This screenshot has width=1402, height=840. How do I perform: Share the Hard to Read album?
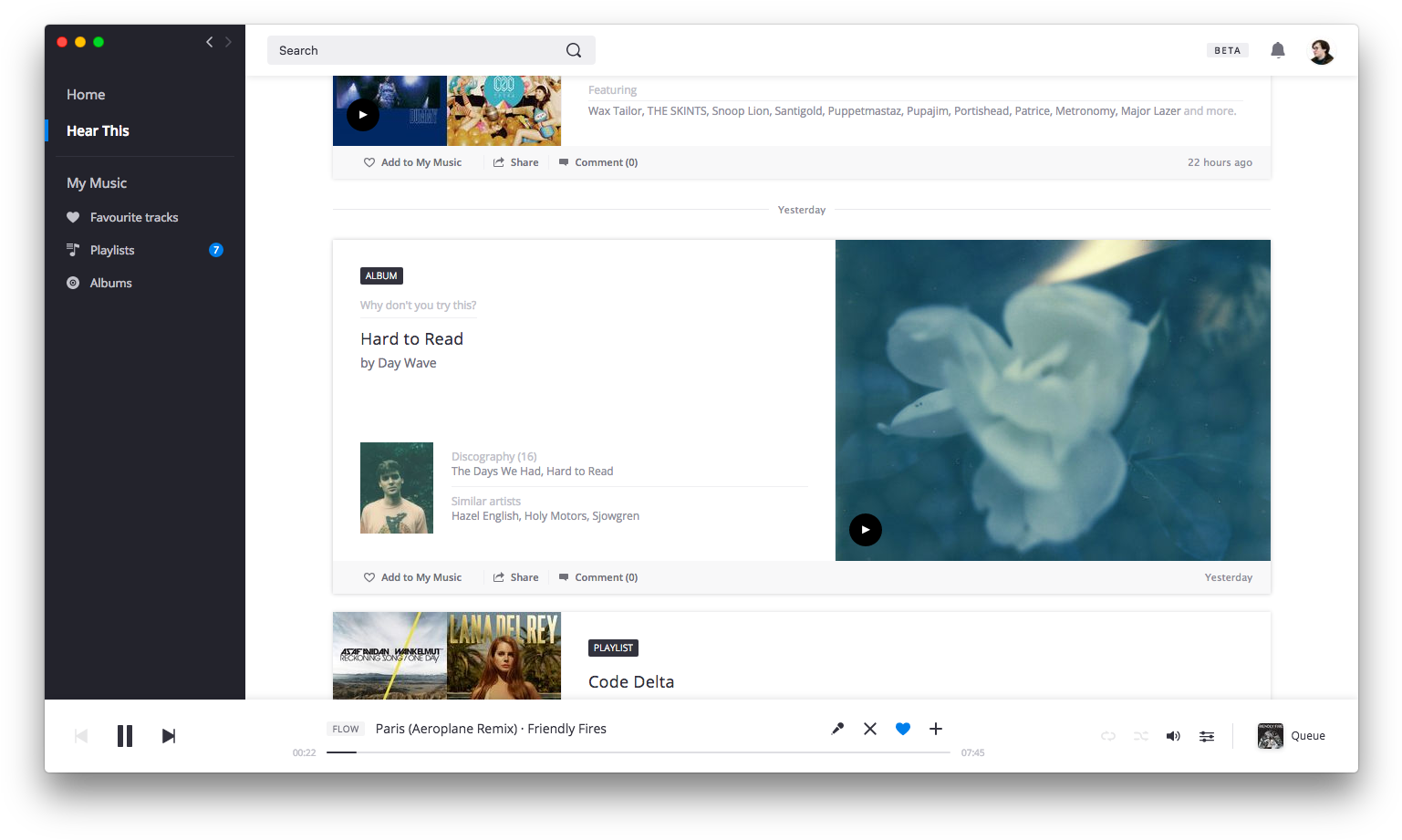click(516, 577)
